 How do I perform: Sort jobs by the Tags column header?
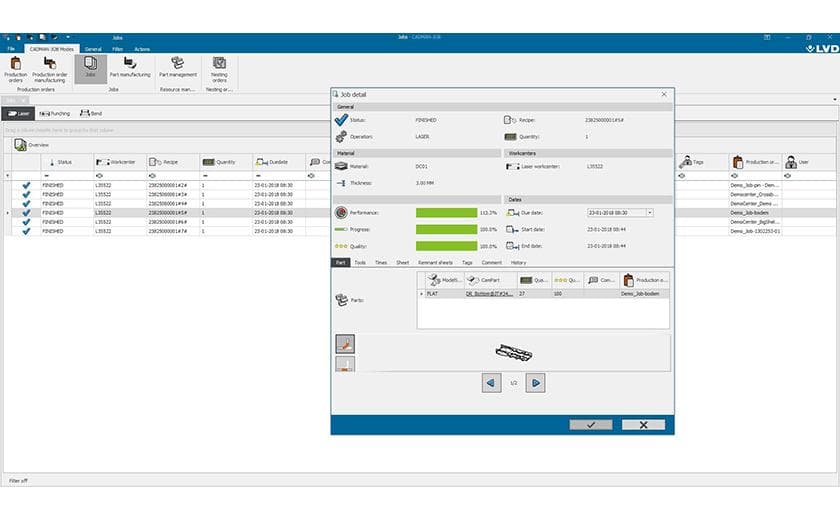[x=702, y=162]
